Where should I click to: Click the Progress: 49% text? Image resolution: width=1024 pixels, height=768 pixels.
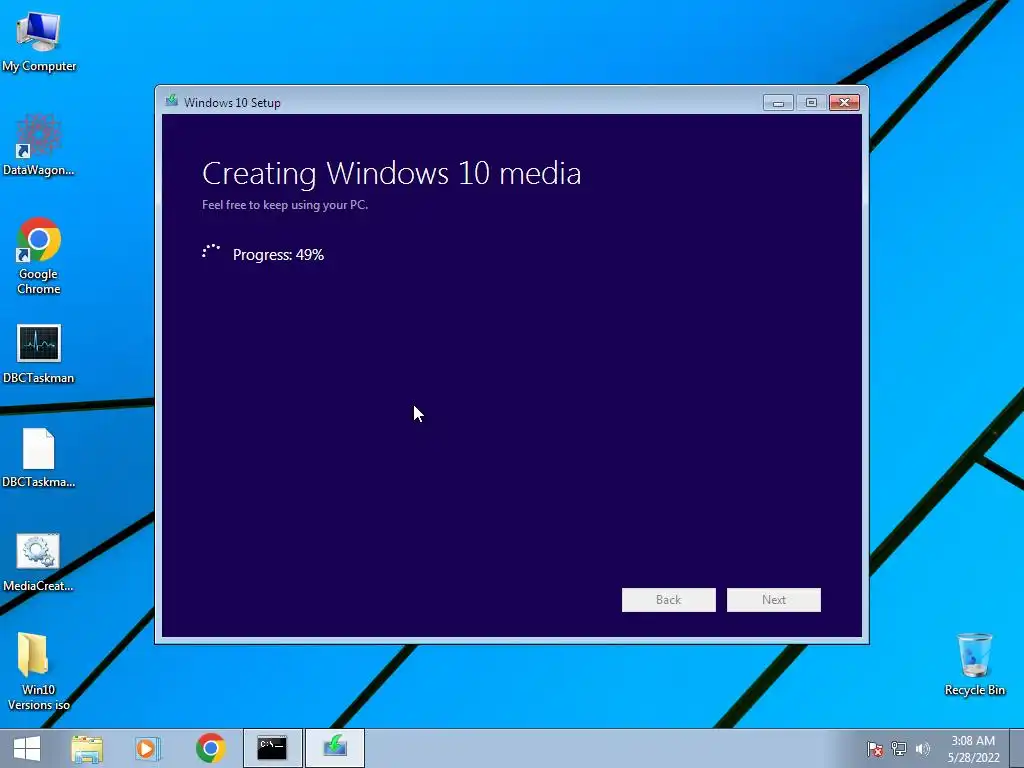tap(278, 255)
